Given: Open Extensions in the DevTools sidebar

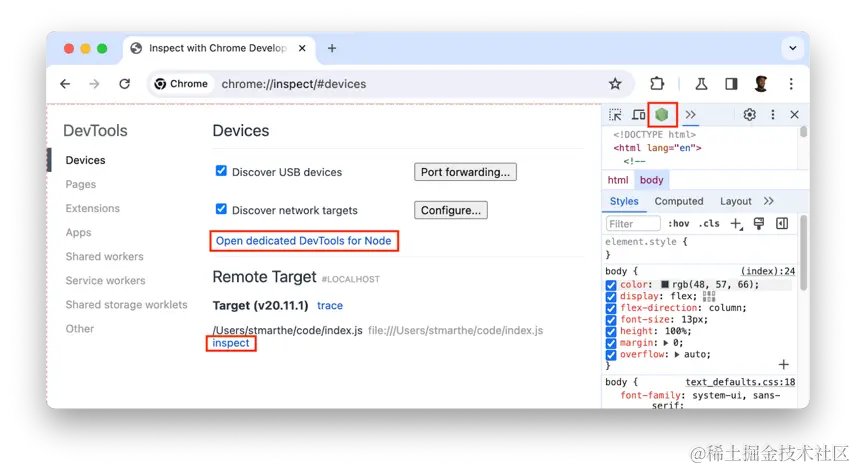Looking at the screenshot, I should tap(92, 208).
